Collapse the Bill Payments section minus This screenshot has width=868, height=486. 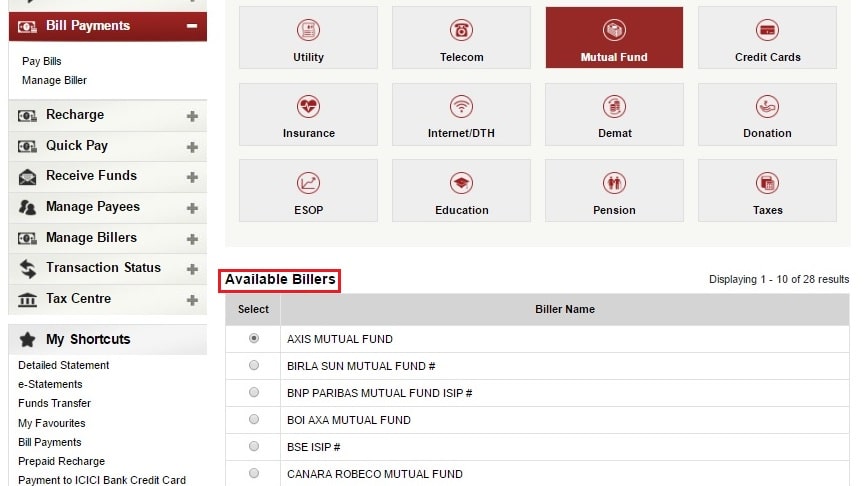coord(192,26)
